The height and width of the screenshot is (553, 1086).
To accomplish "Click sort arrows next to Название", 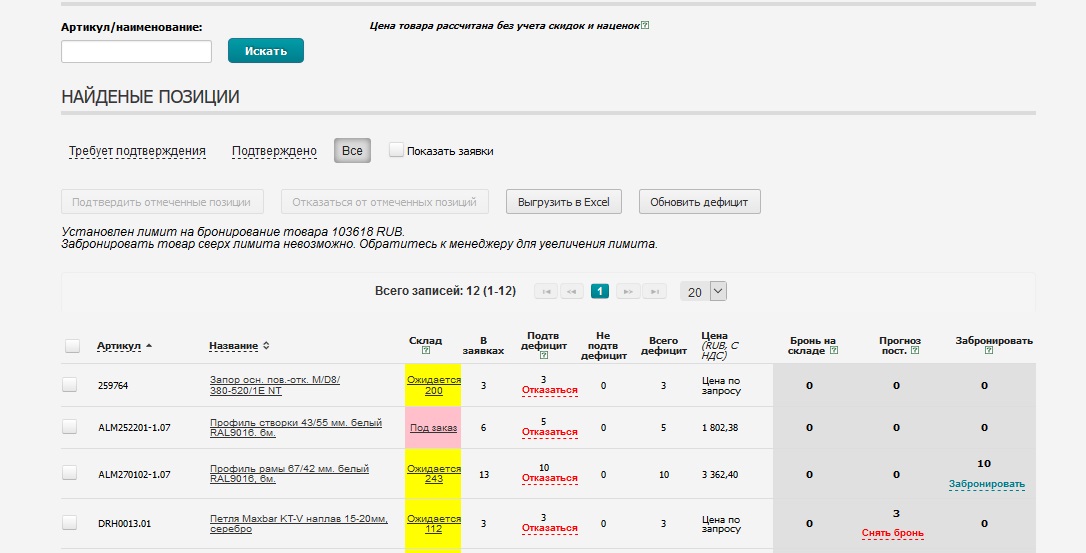I will coord(266,346).
